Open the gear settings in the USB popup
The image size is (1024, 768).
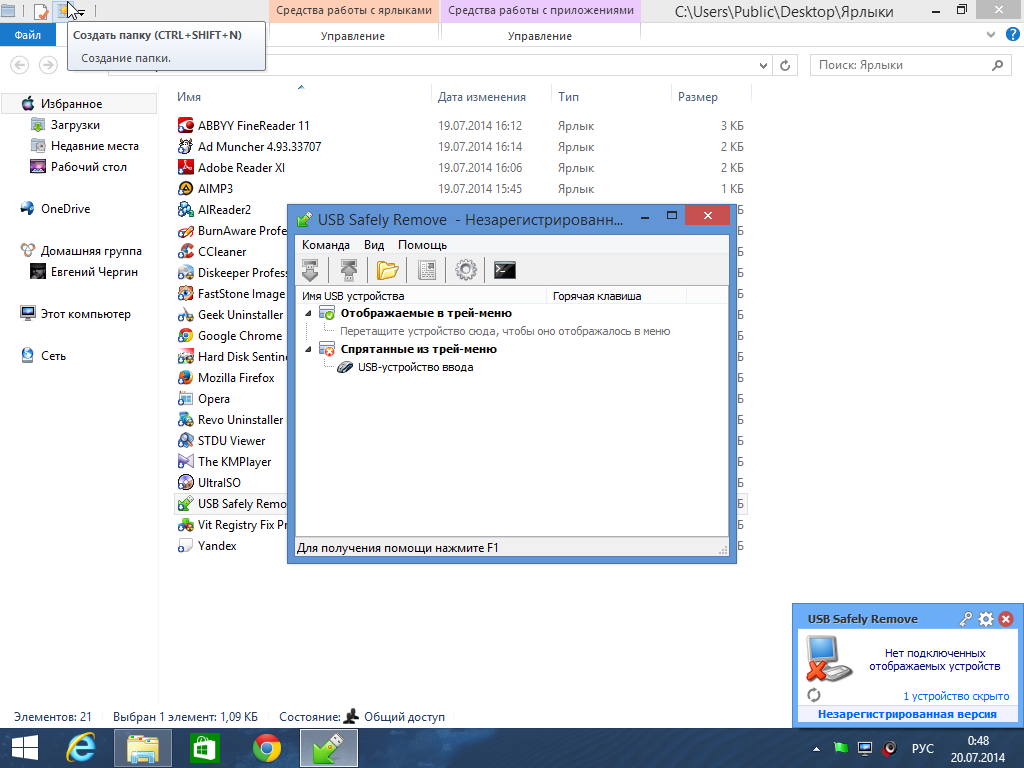(986, 619)
